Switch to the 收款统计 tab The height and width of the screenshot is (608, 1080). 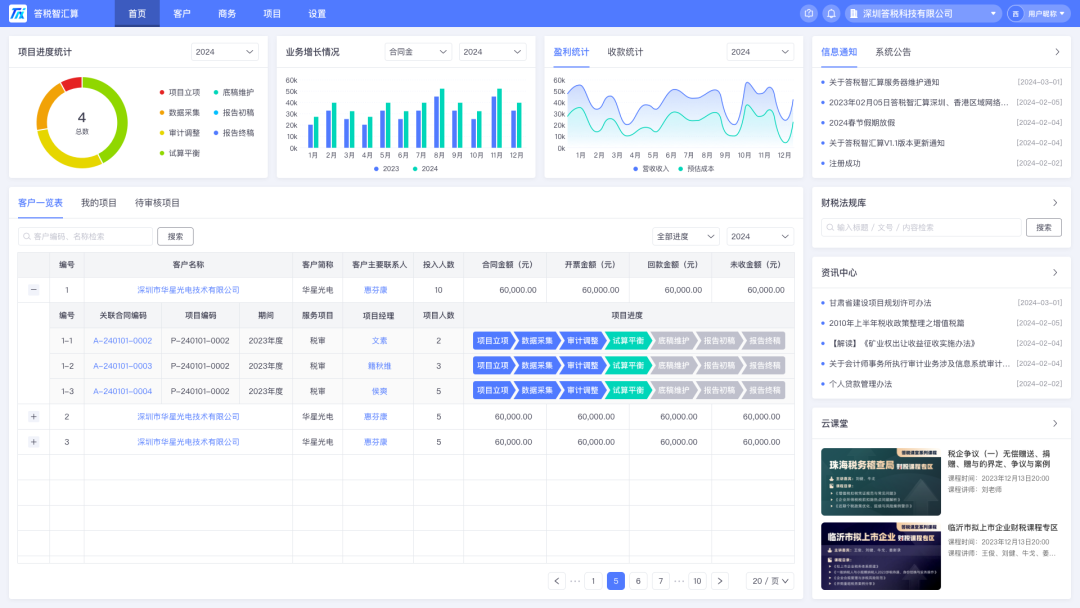[x=625, y=52]
